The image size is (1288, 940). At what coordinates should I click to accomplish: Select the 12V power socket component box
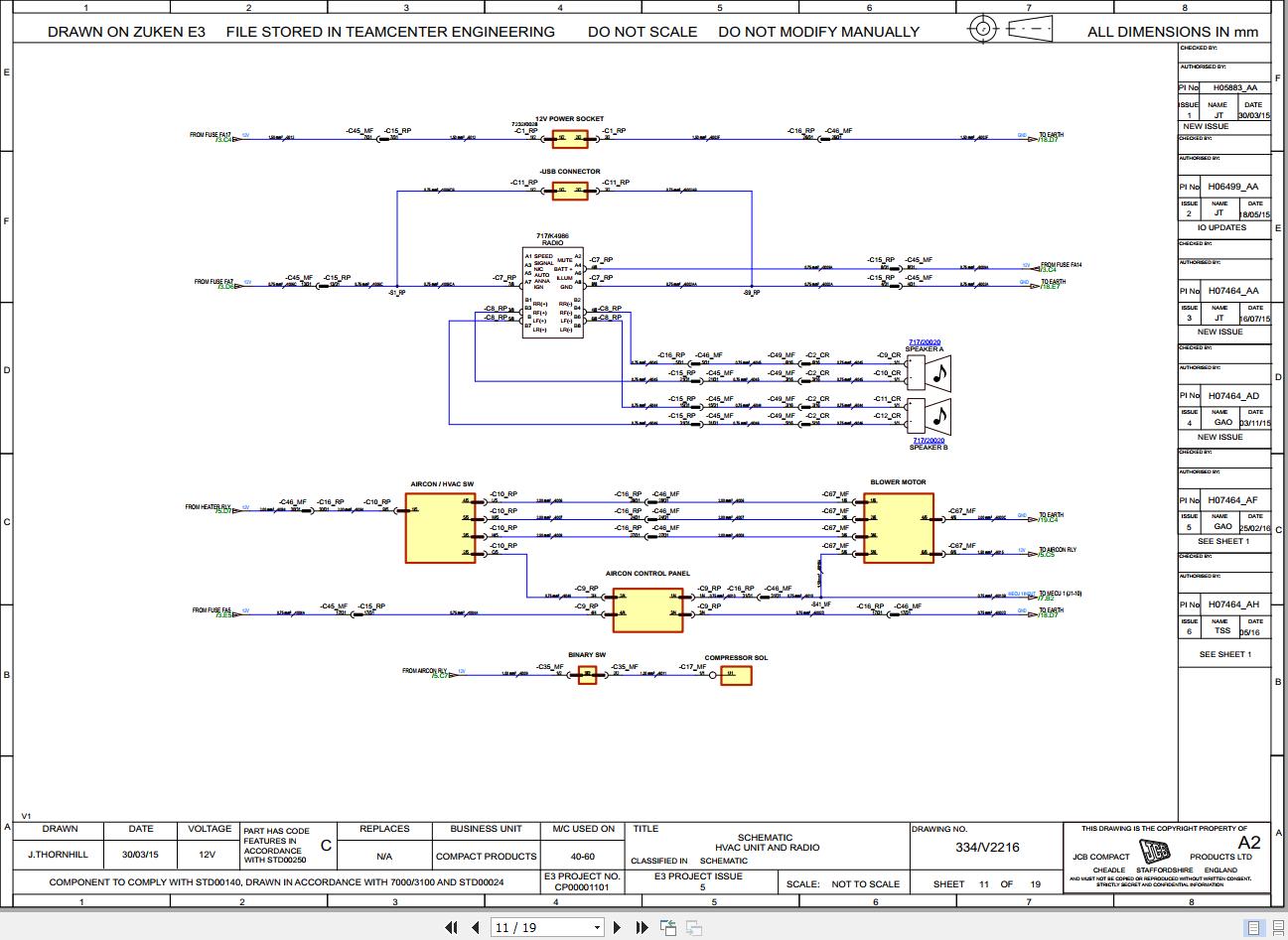[570, 139]
